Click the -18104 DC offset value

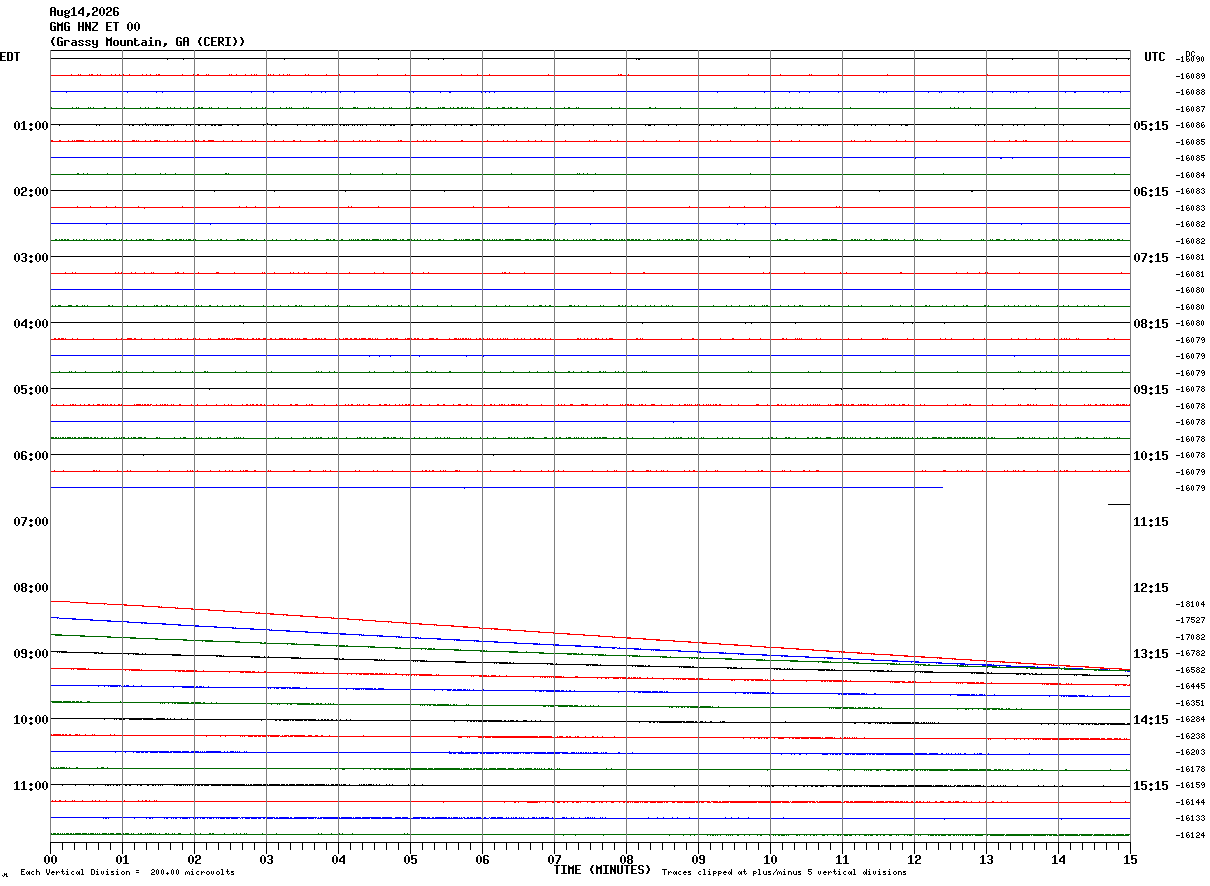(x=1191, y=604)
